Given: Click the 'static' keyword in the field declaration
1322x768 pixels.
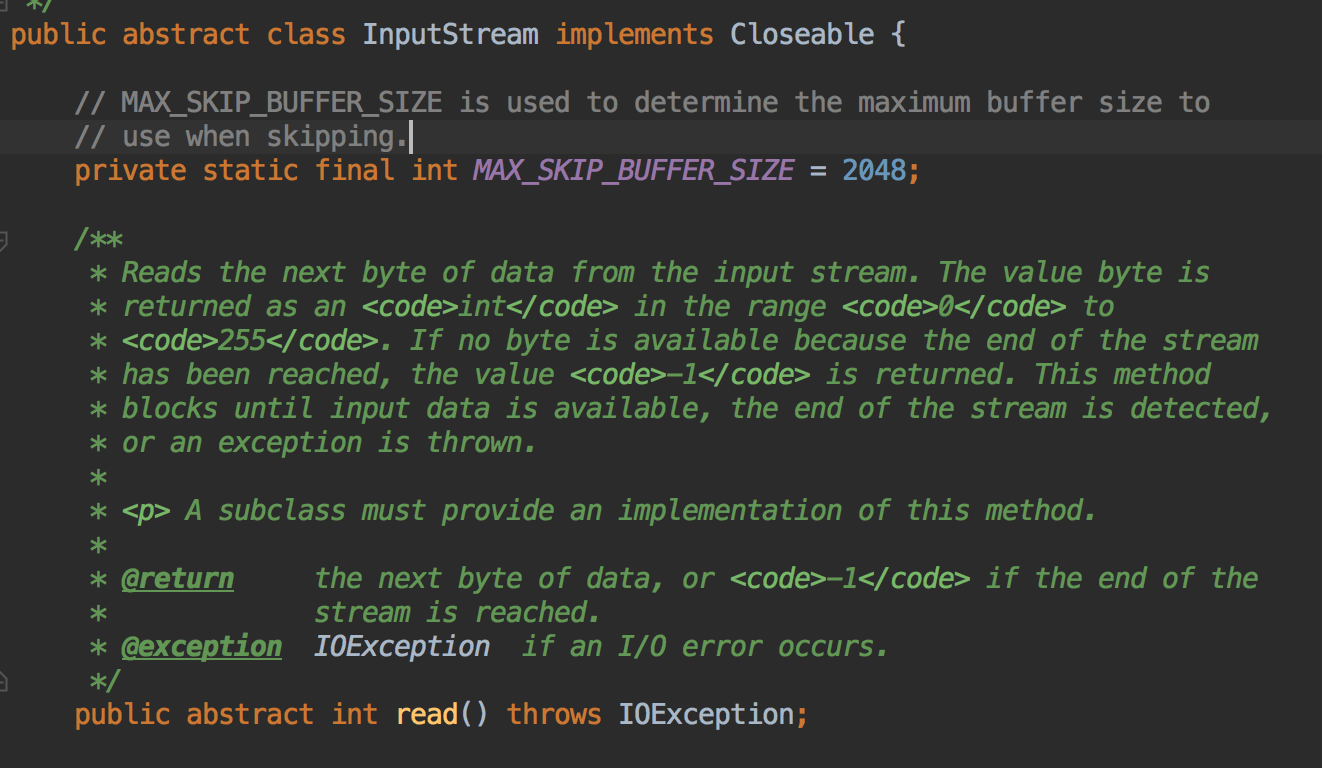Looking at the screenshot, I should coord(250,170).
